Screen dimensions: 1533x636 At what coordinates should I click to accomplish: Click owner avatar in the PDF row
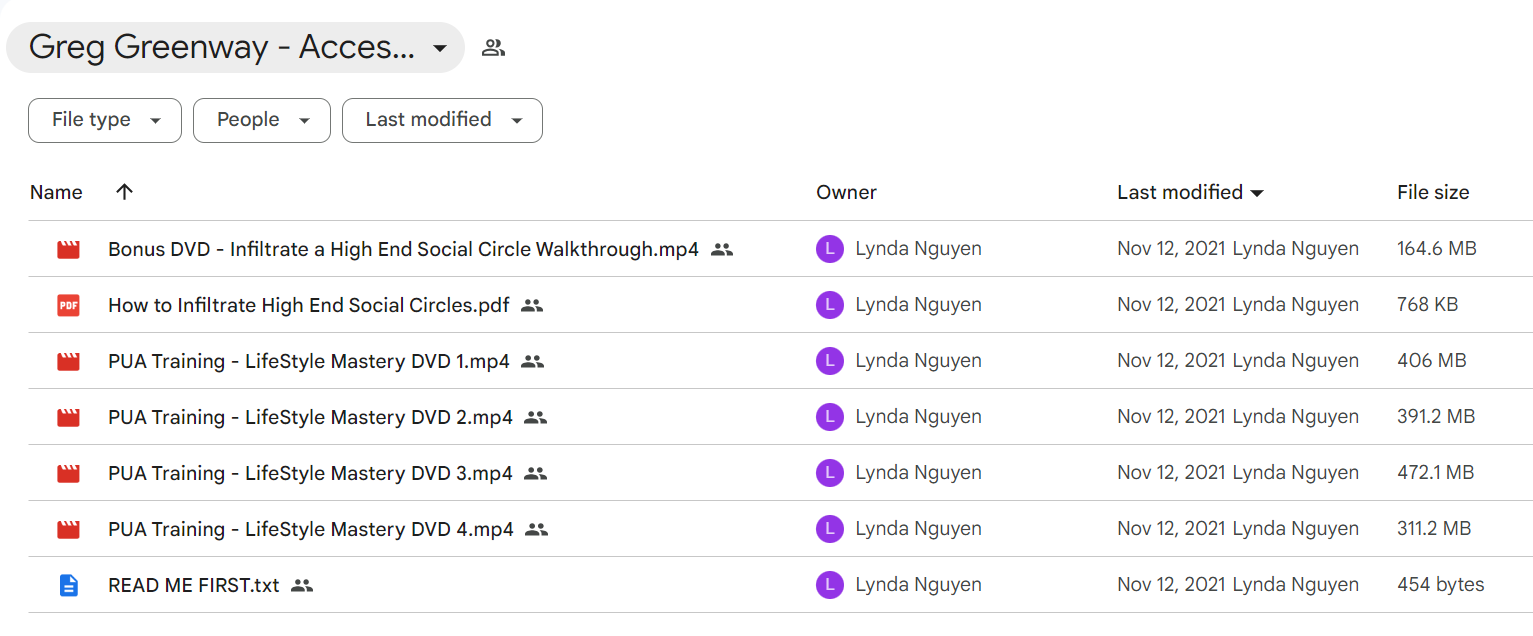tap(830, 306)
